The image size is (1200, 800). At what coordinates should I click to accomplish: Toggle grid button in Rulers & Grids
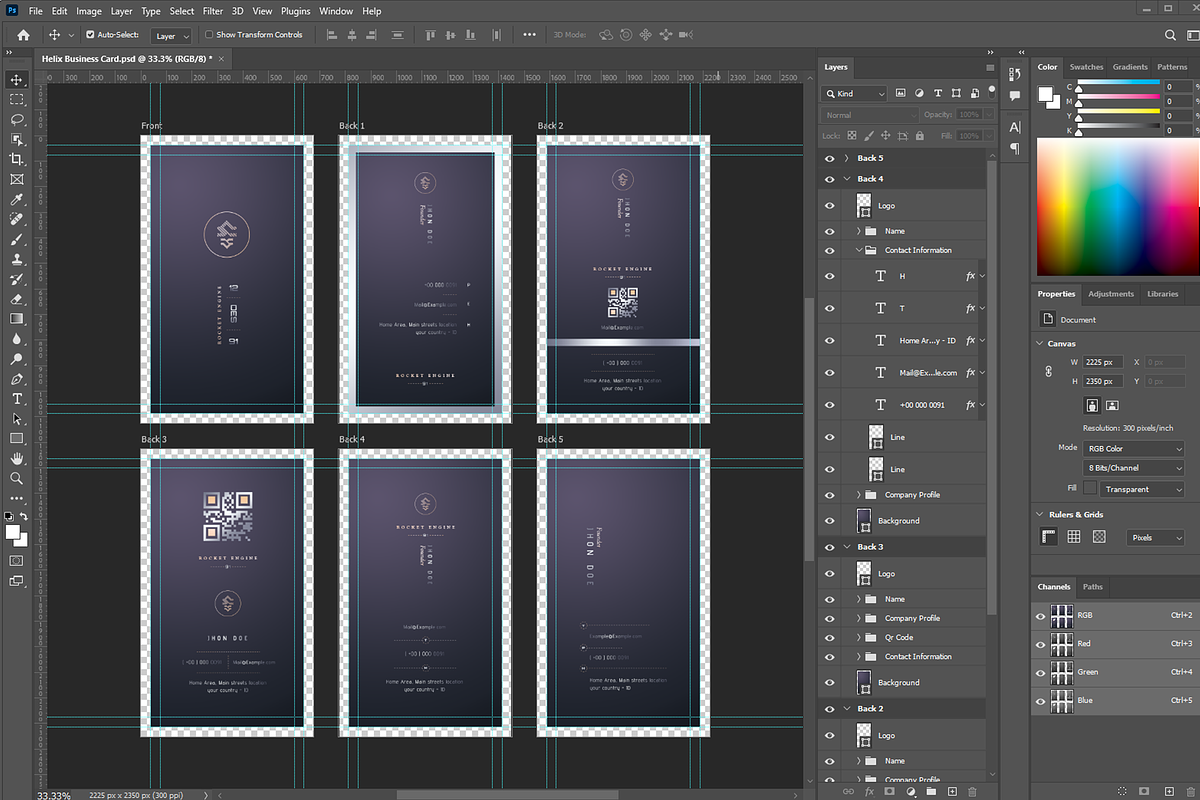[1074, 537]
